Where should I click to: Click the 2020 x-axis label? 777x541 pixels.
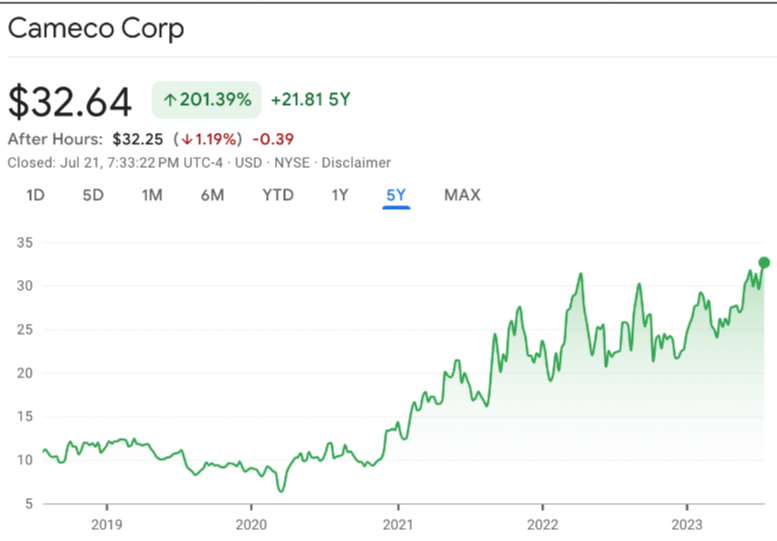pyautogui.click(x=251, y=525)
